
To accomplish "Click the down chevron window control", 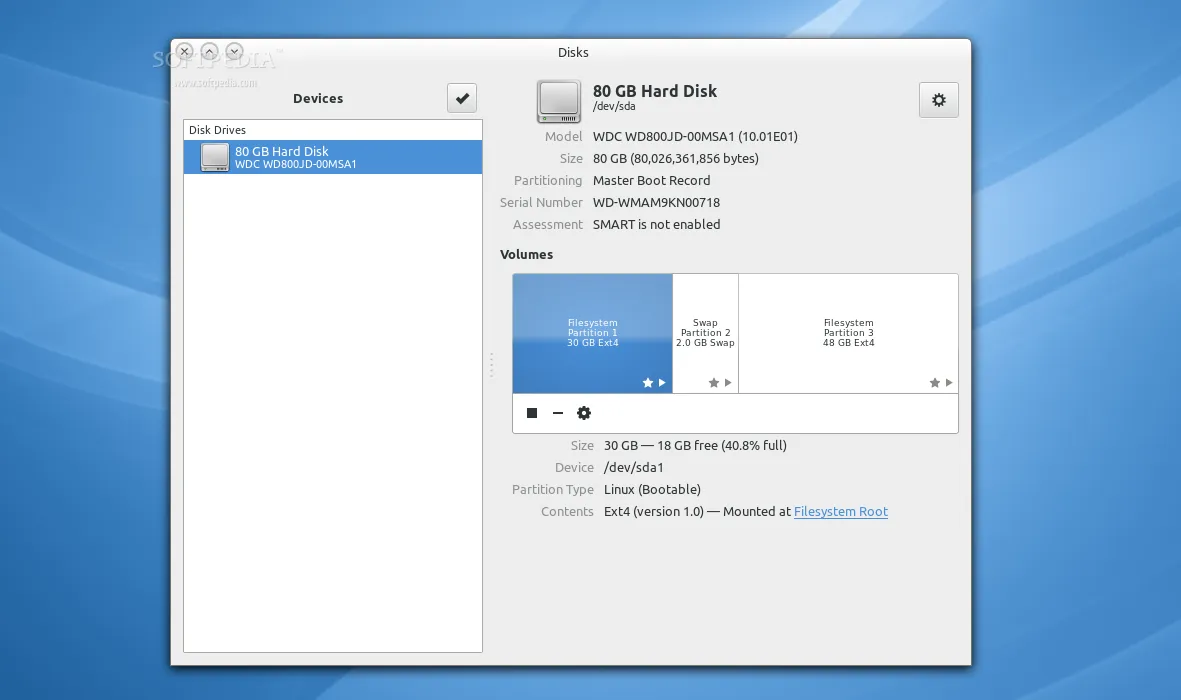I will (234, 50).
